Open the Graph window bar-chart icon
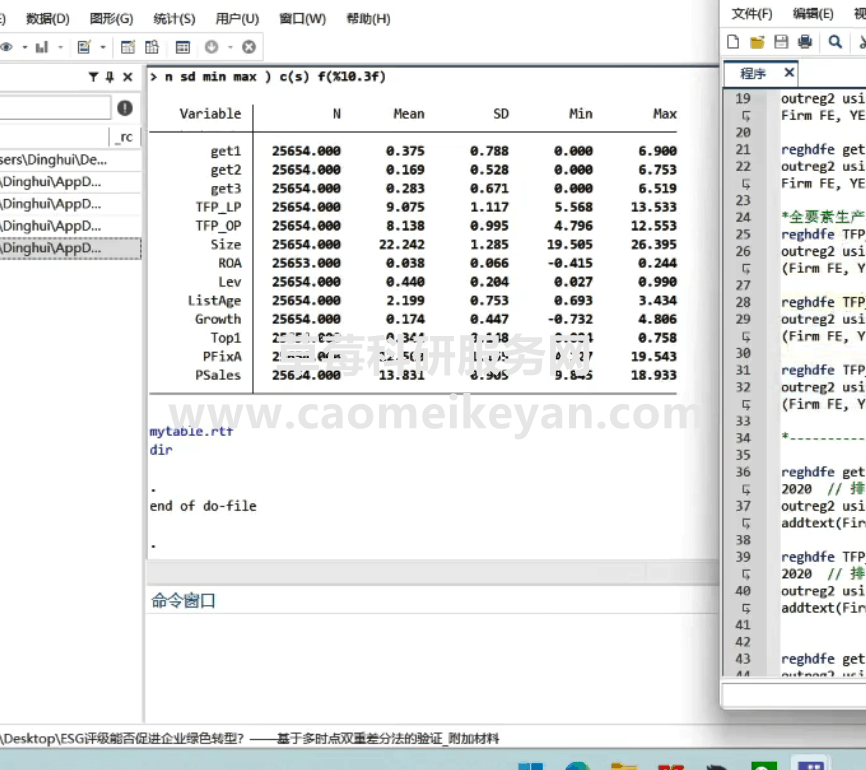 pyautogui.click(x=42, y=47)
